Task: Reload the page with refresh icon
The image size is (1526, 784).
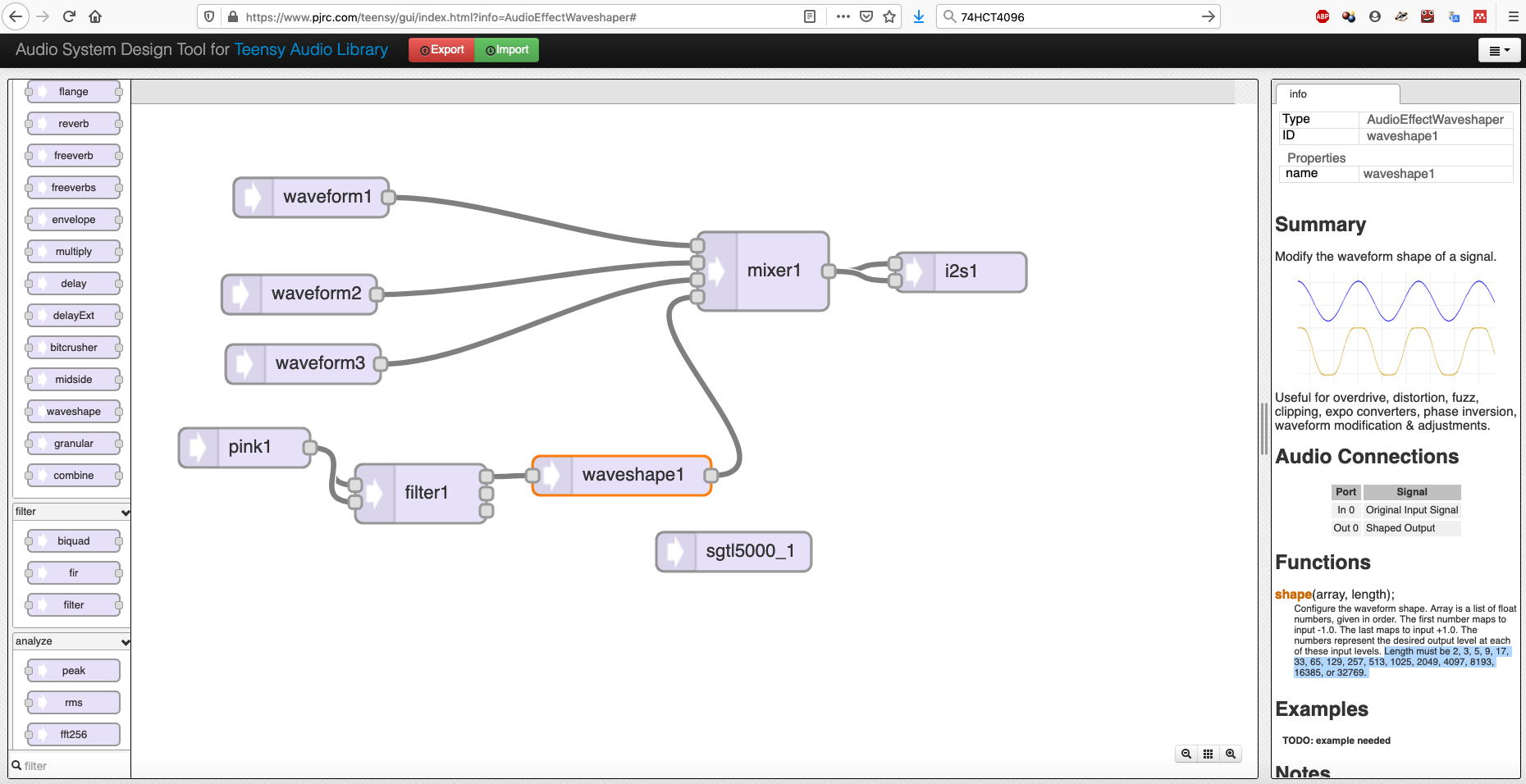Action: click(69, 16)
